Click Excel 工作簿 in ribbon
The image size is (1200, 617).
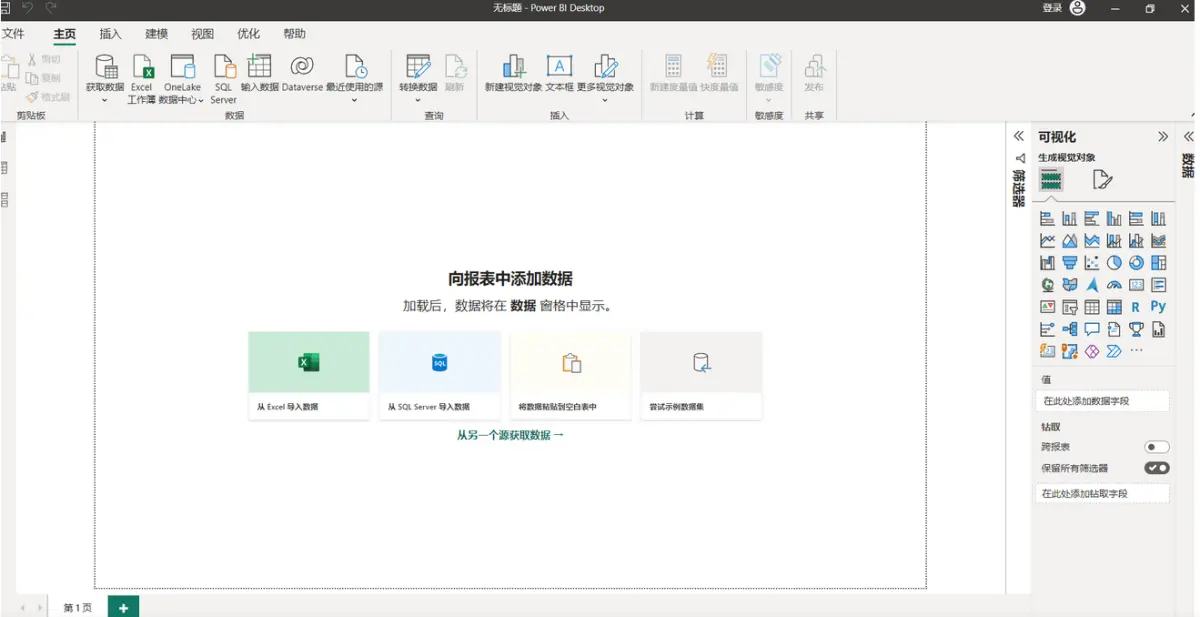coord(142,79)
